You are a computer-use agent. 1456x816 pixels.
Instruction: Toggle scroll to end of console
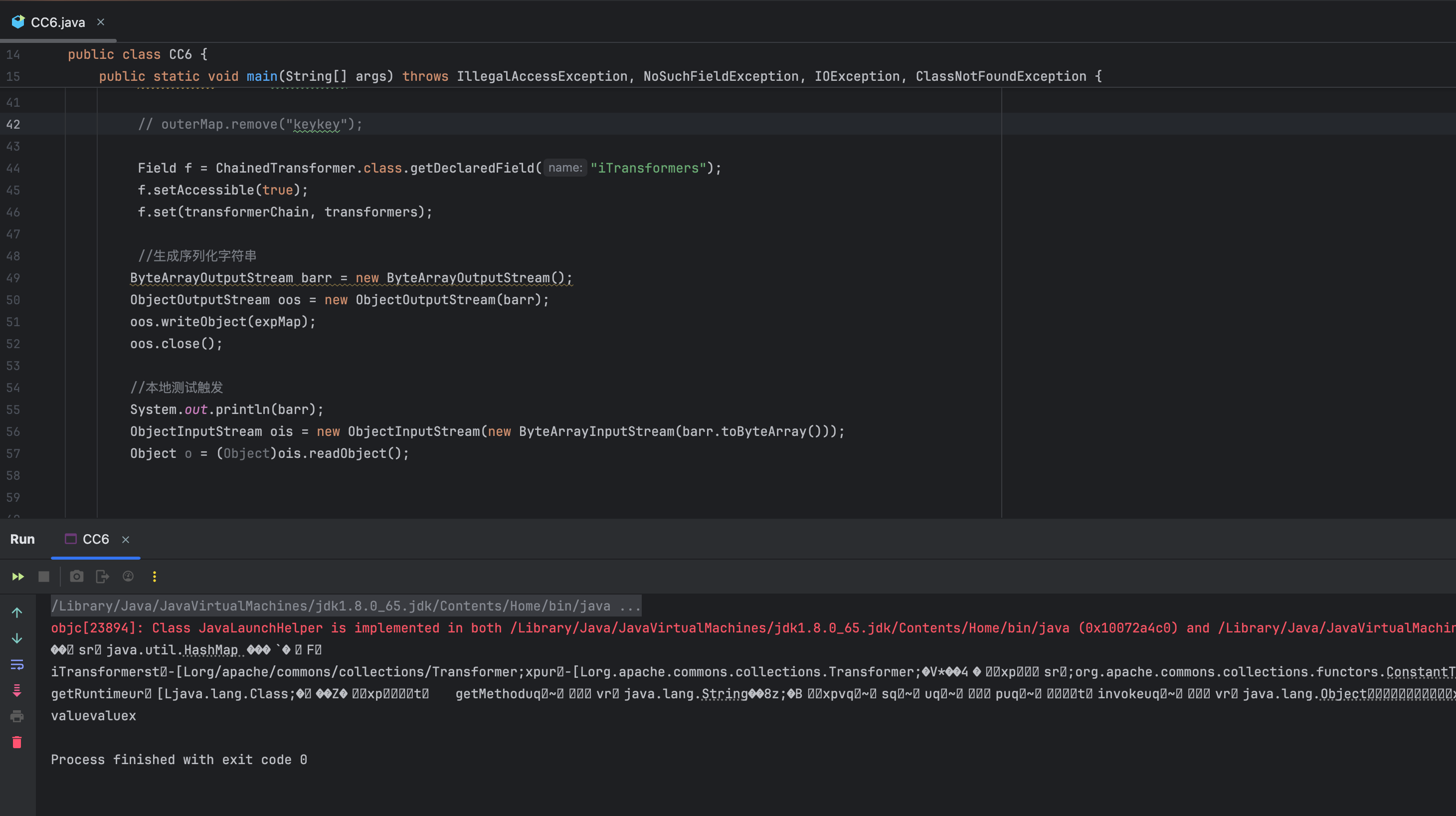(17, 690)
